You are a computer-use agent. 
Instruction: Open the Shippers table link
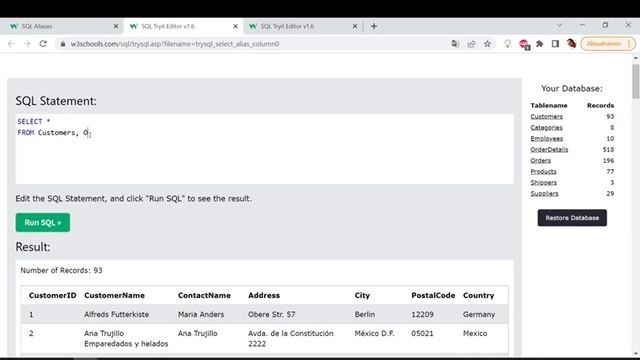(x=544, y=183)
